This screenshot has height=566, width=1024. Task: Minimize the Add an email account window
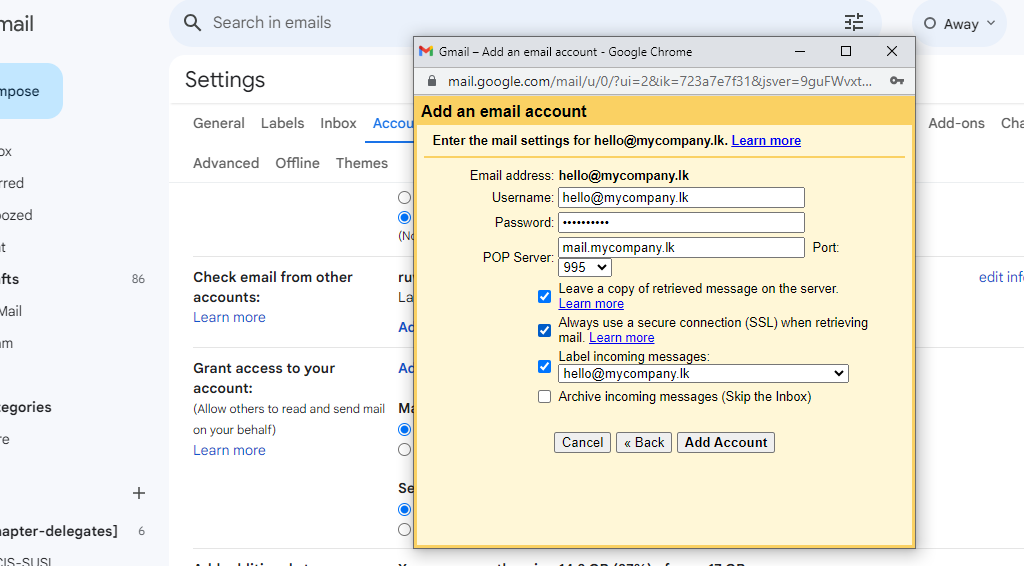coord(799,52)
